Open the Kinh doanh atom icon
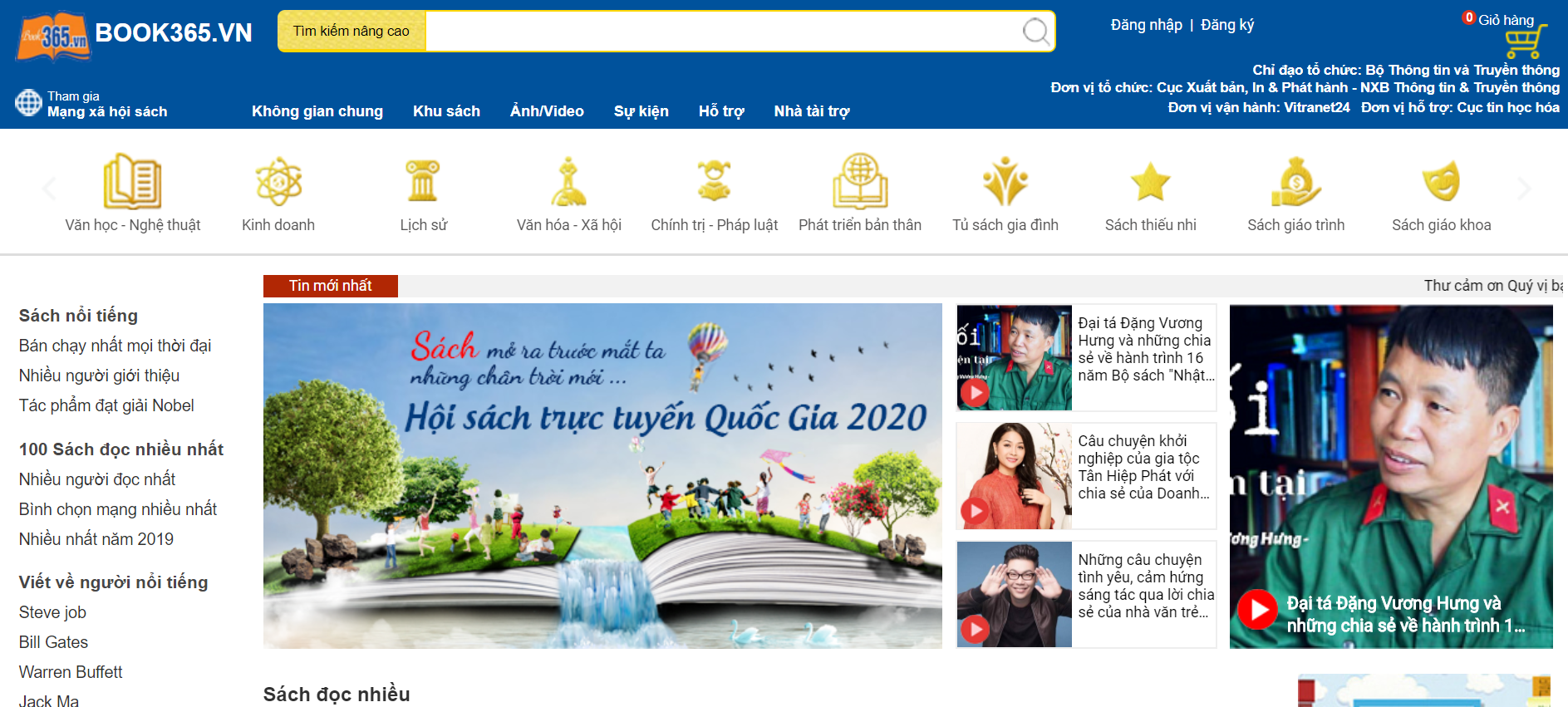Image resolution: width=1568 pixels, height=707 pixels. pyautogui.click(x=278, y=181)
